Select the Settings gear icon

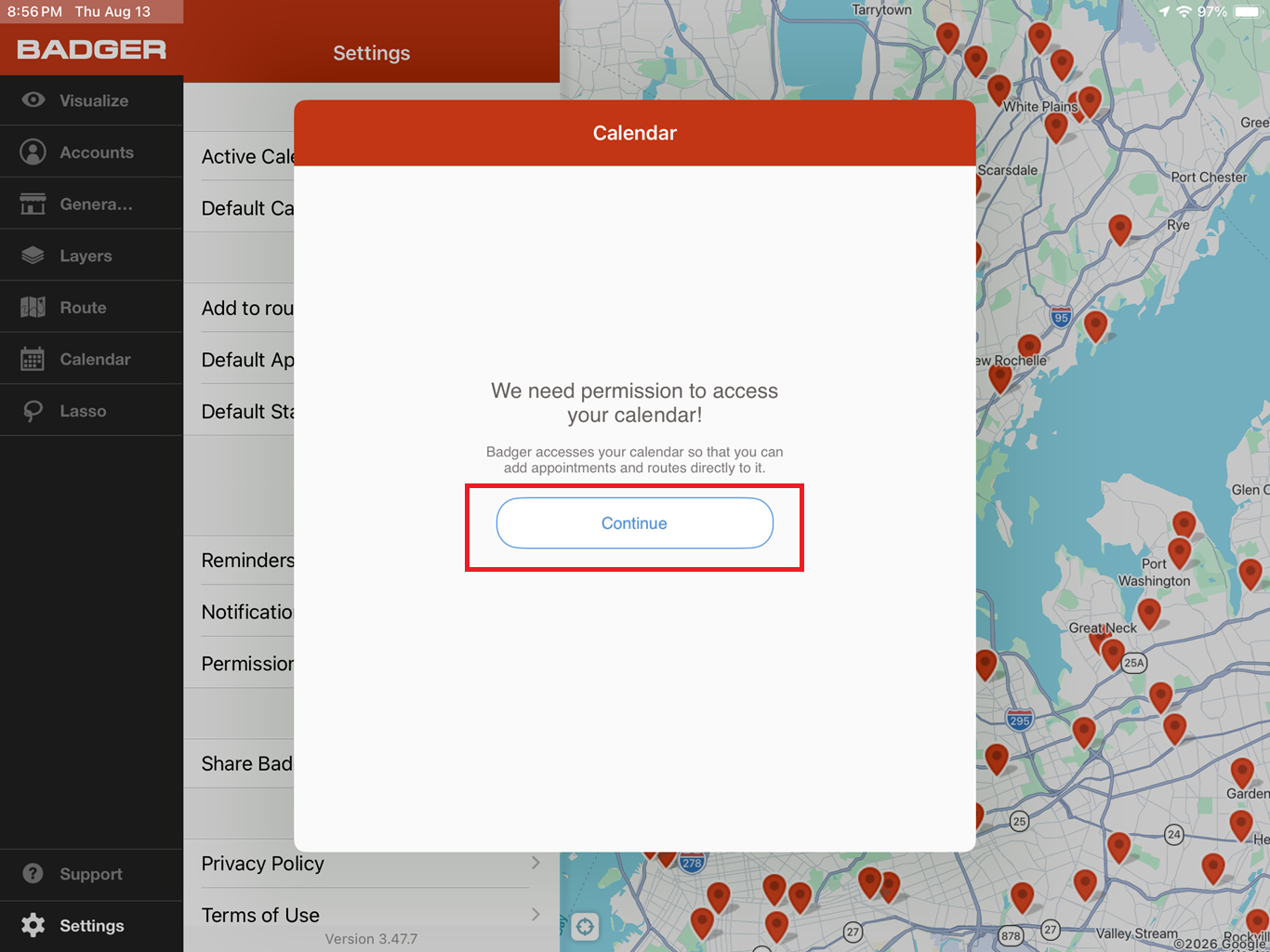[x=33, y=925]
